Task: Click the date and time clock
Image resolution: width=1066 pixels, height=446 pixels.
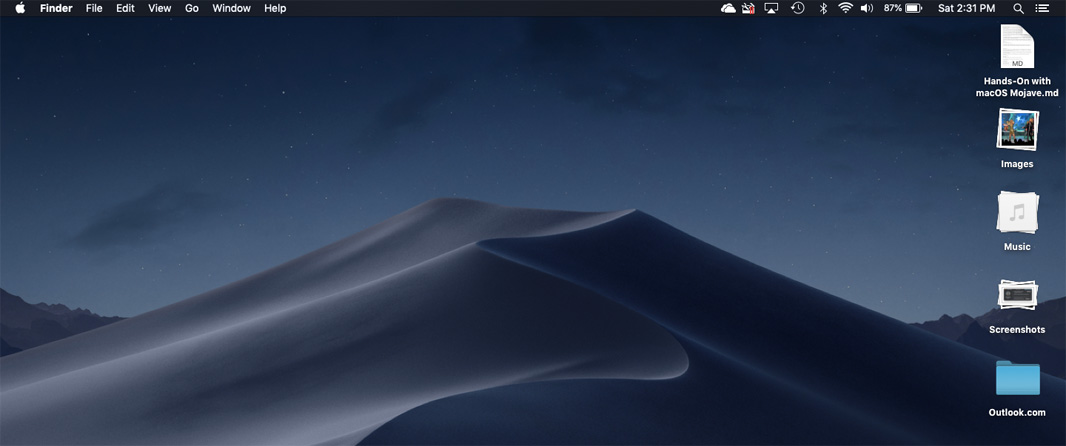Action: (x=966, y=8)
